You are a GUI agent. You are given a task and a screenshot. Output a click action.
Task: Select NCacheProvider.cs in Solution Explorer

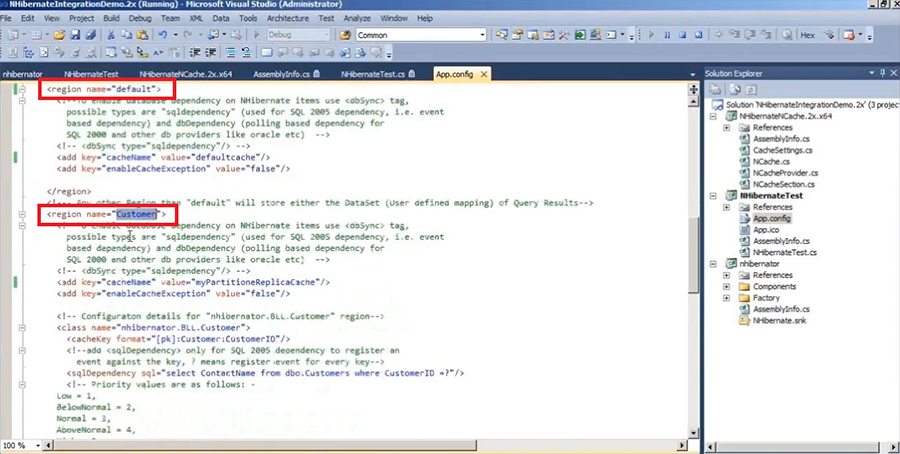(x=785, y=173)
